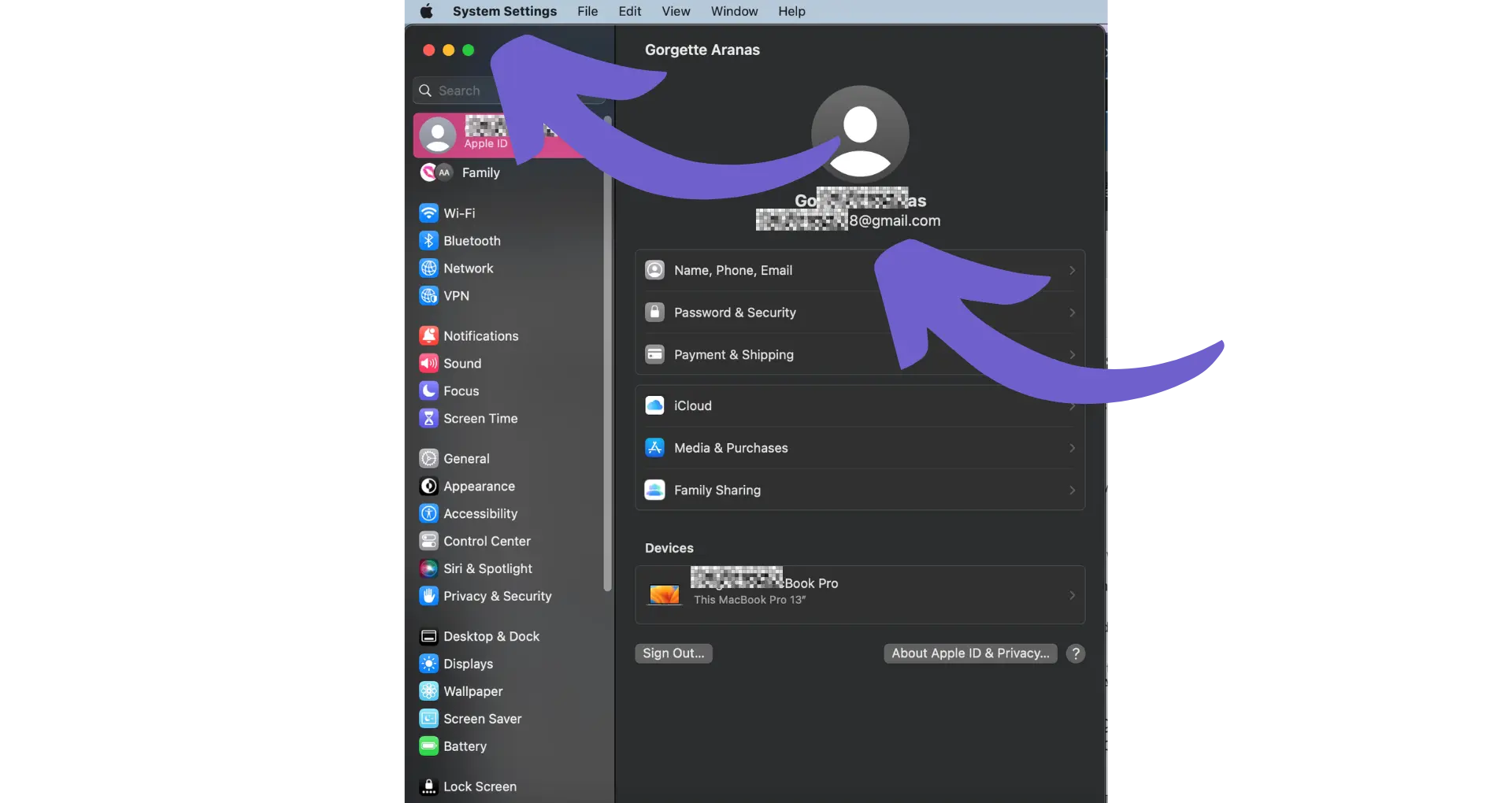The image size is (1512, 803).
Task: Open the Notifications bell icon
Action: coord(428,336)
